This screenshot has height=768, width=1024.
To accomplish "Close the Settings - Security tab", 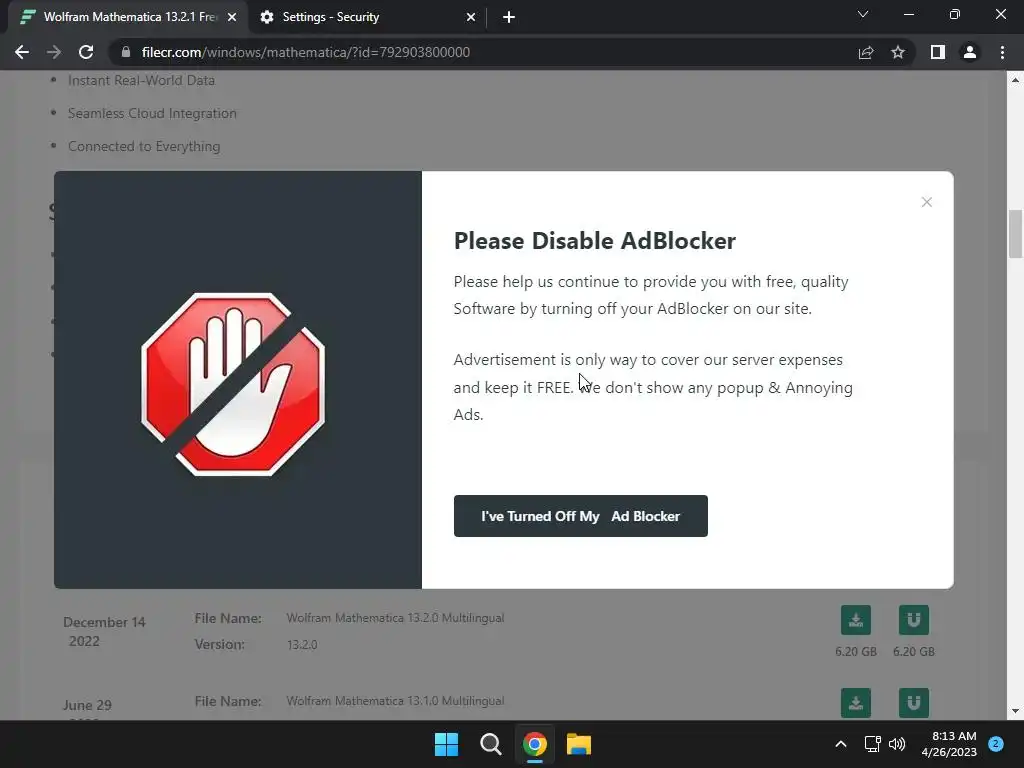I will point(471,17).
